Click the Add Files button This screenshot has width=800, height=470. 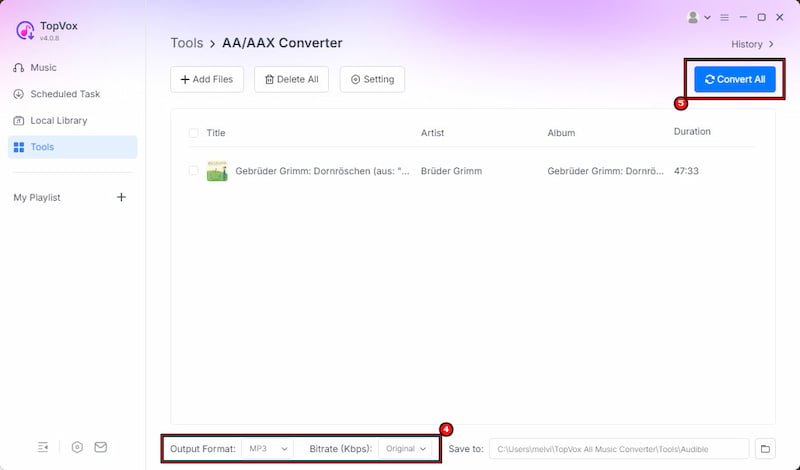(x=207, y=79)
